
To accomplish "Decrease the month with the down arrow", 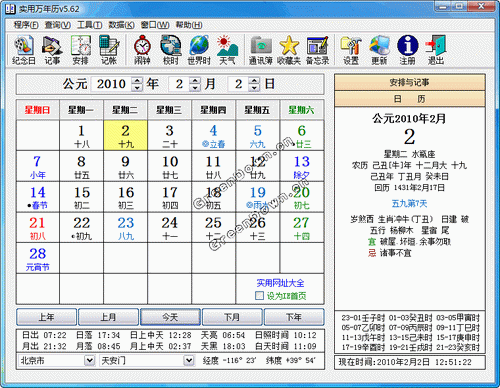I will [195, 88].
